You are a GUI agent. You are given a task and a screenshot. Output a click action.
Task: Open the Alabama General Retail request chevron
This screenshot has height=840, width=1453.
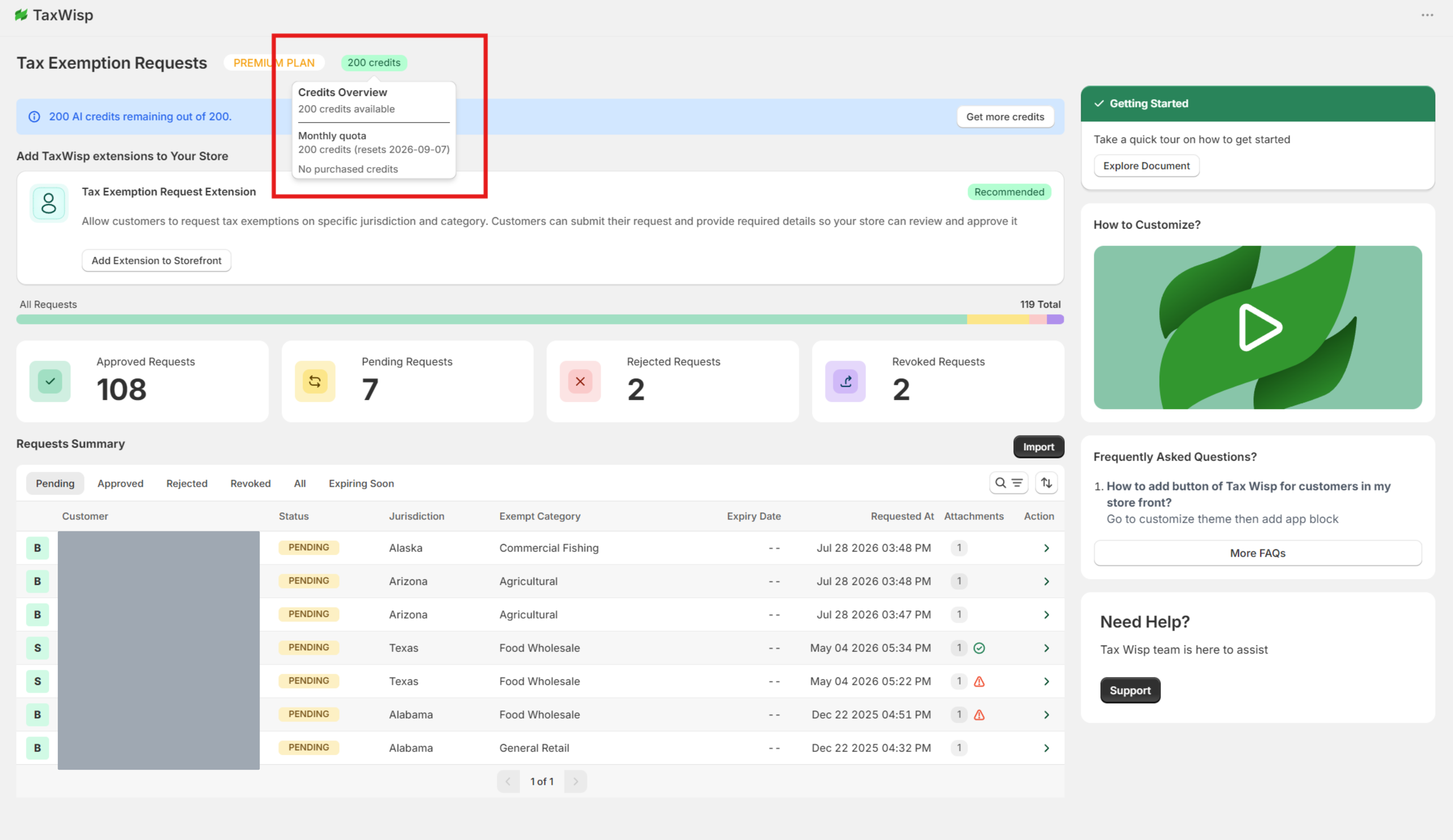[1046, 748]
